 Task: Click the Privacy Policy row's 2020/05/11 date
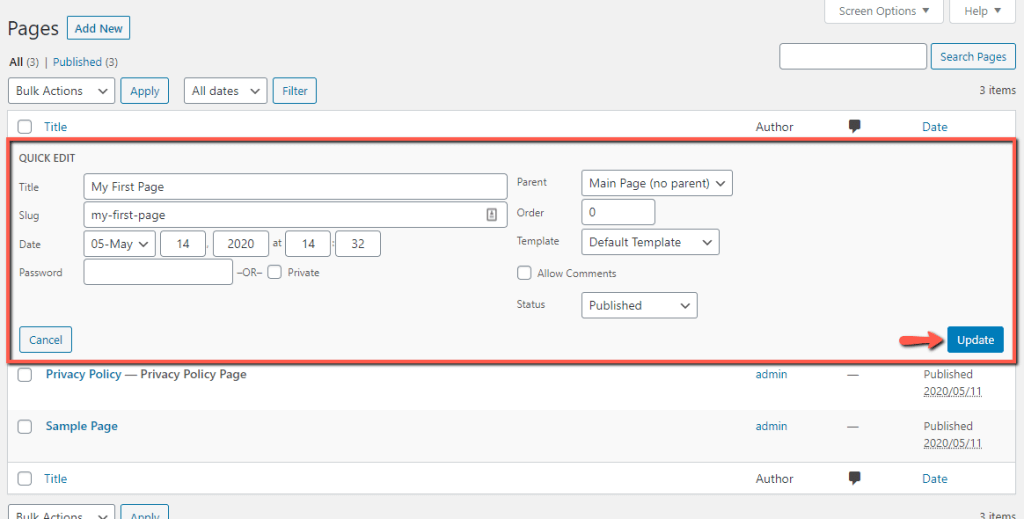[x=952, y=391]
